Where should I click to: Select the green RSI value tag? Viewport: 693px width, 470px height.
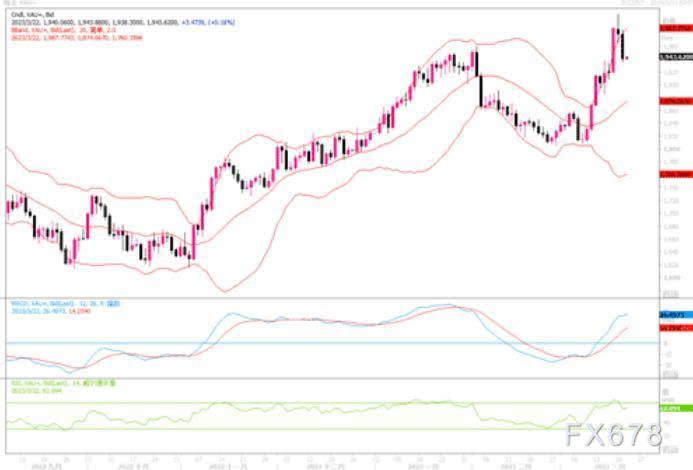coord(675,408)
